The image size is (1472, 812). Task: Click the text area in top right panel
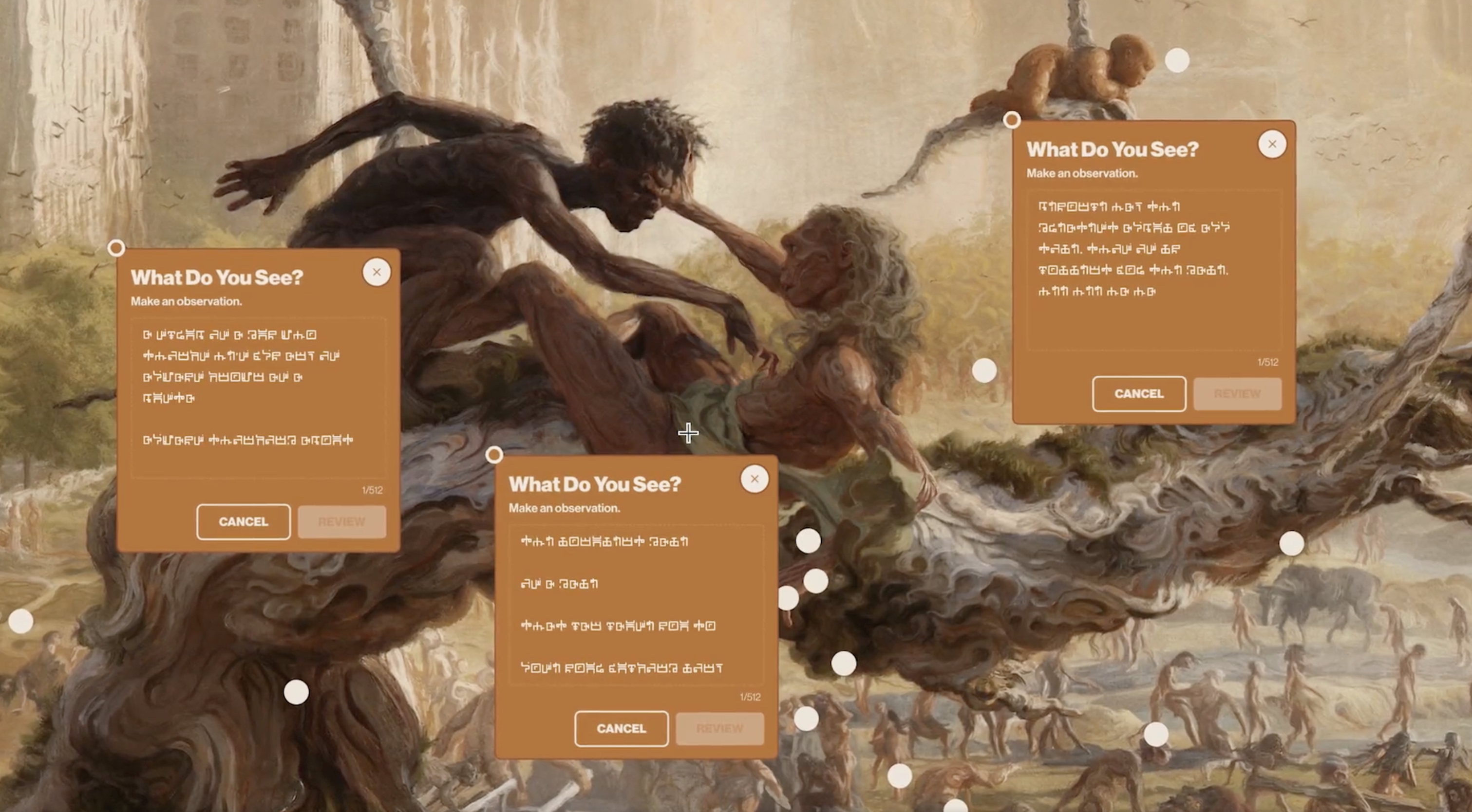tap(1154, 270)
